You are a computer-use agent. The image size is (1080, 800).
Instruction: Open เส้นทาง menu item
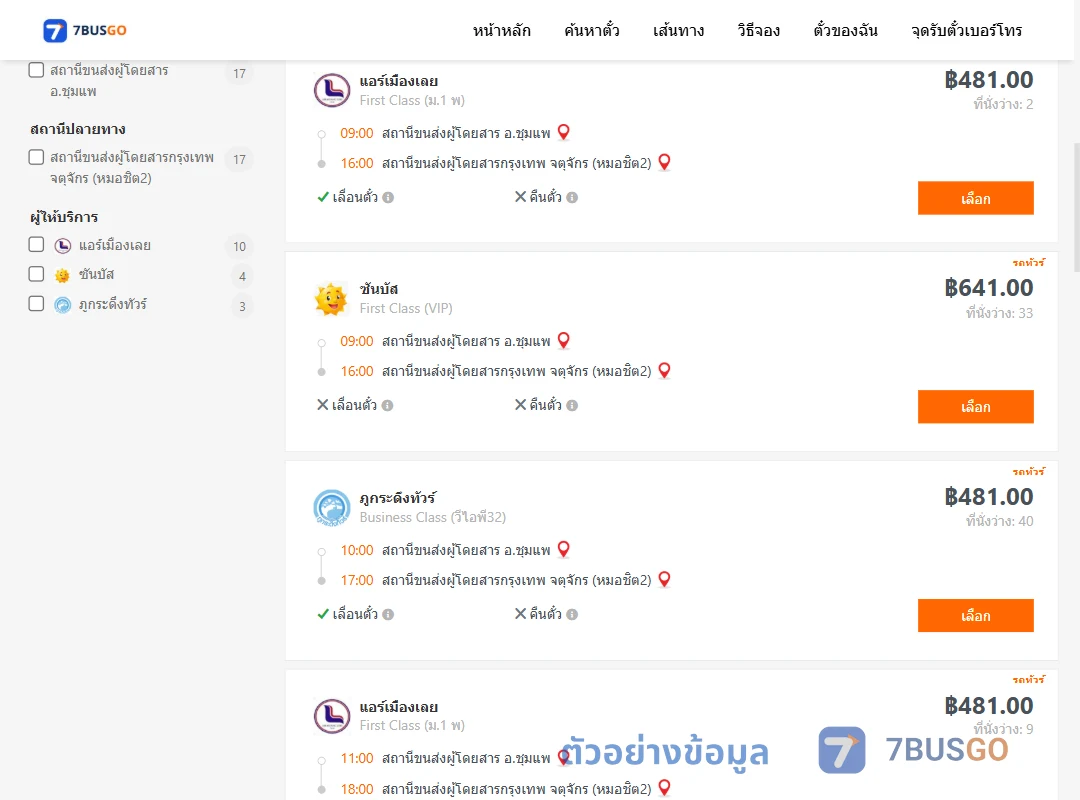tap(678, 30)
